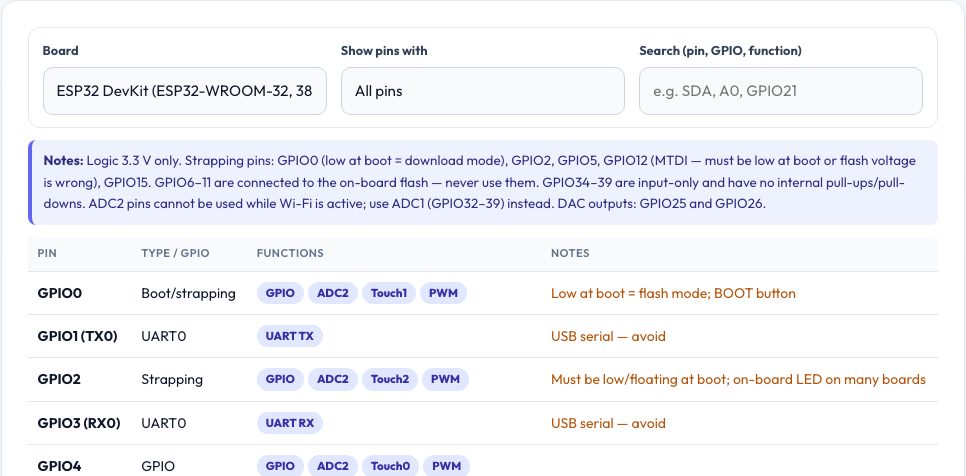Click 'Strapping' type in GPIO2 row
Screen dimensions: 966x476
click(x=172, y=379)
